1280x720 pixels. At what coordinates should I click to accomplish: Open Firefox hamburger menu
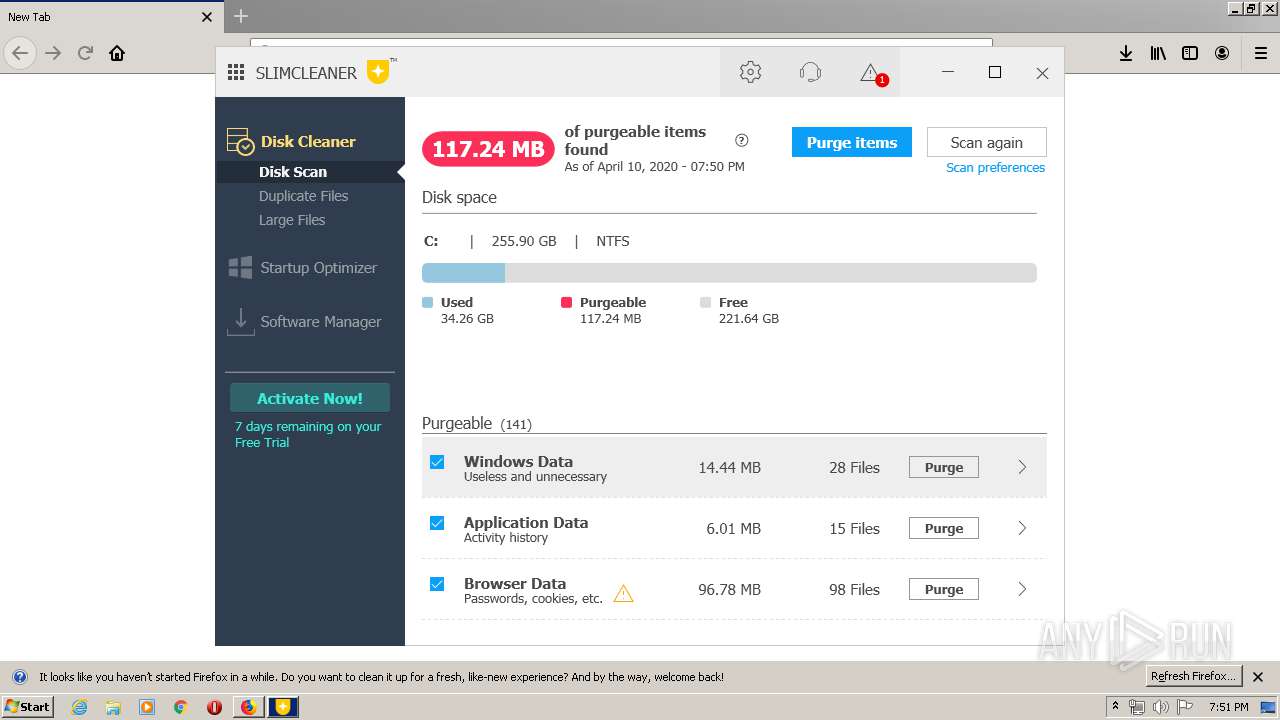pyautogui.click(x=1261, y=53)
